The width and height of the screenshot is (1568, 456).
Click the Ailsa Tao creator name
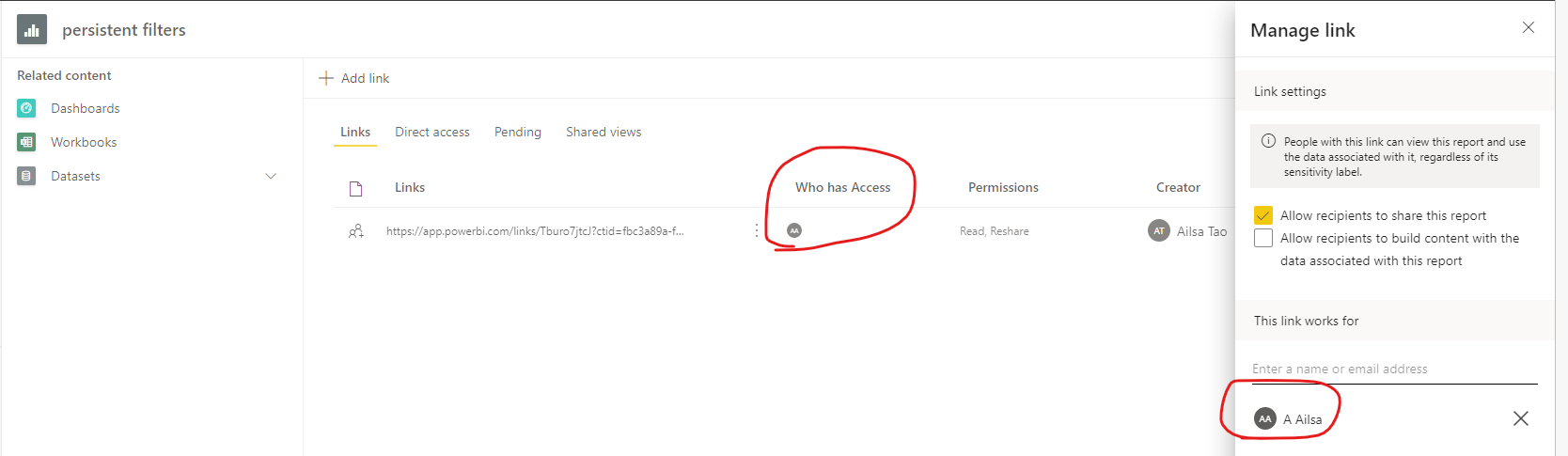click(x=1202, y=231)
